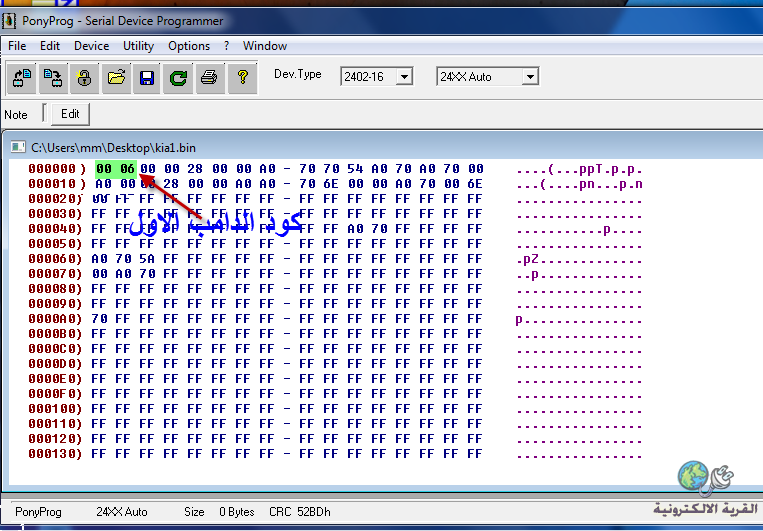
Task: Open the File menu
Action: [x=17, y=46]
